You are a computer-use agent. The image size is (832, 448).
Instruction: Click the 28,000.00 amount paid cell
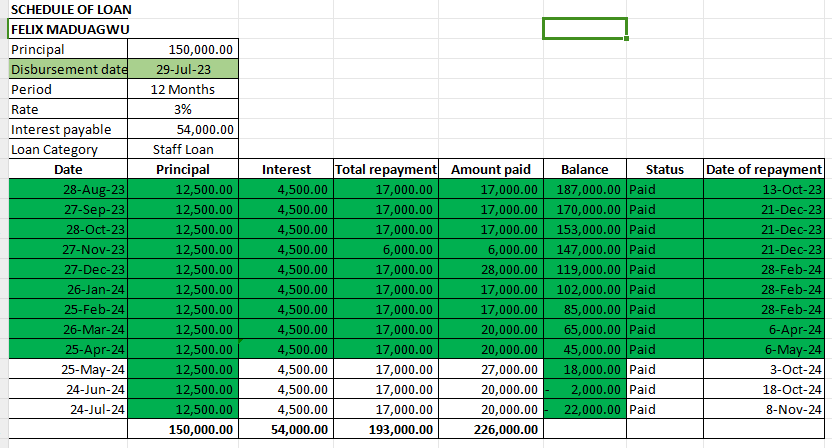click(x=491, y=269)
